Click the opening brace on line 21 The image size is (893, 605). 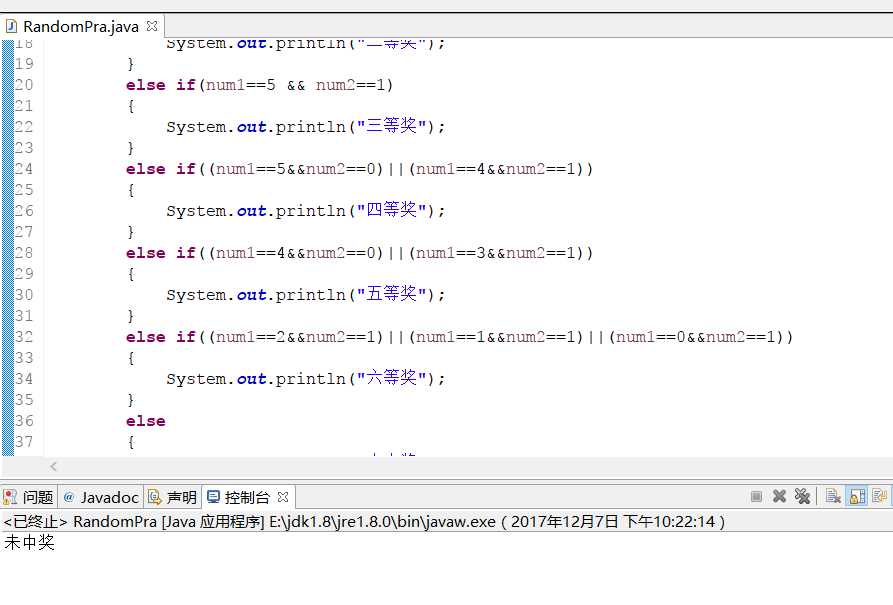click(131, 106)
